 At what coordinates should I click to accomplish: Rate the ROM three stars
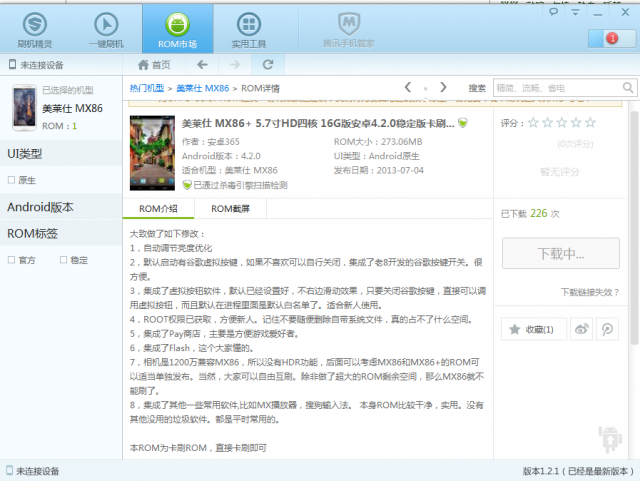point(562,122)
